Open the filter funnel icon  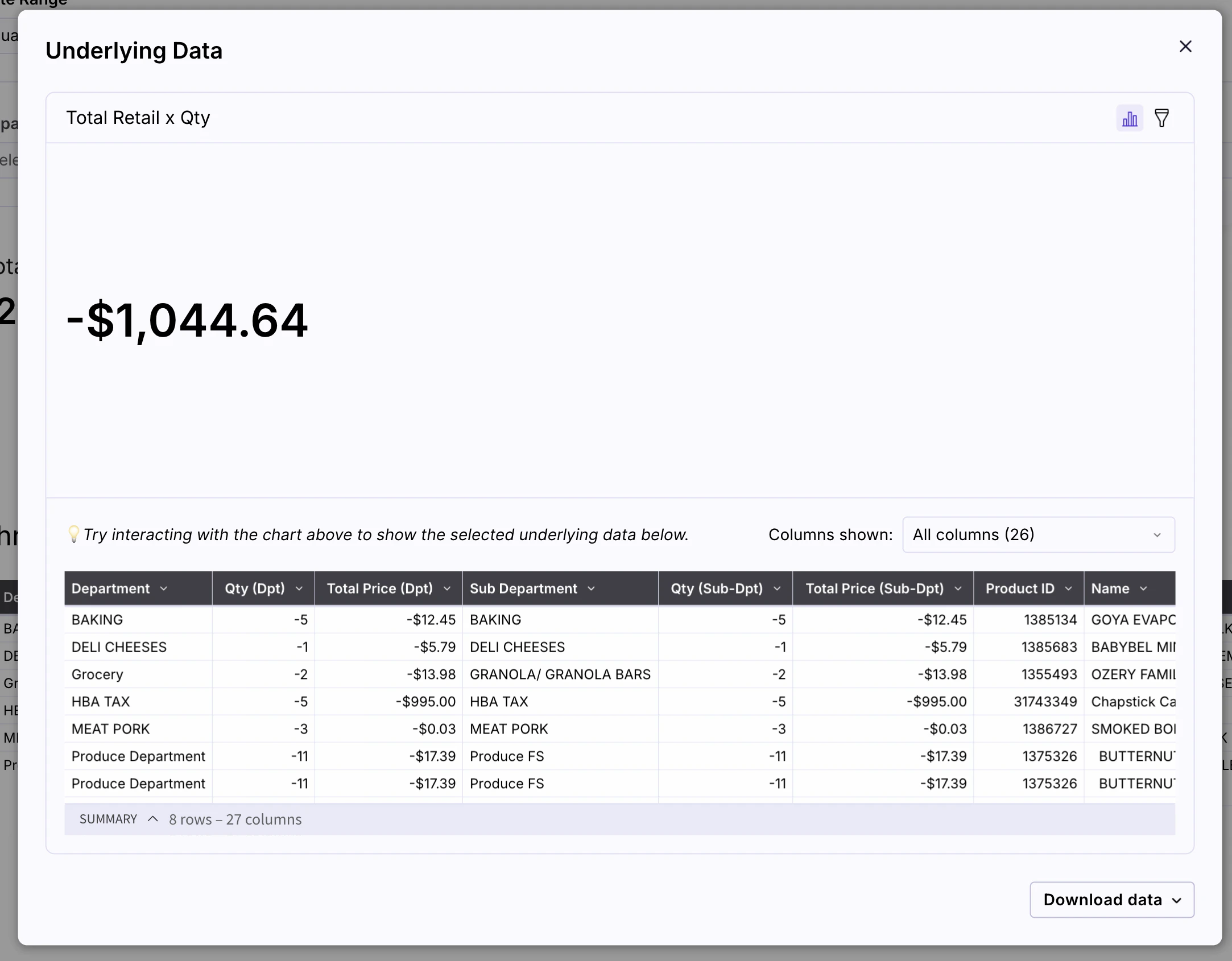click(x=1162, y=118)
